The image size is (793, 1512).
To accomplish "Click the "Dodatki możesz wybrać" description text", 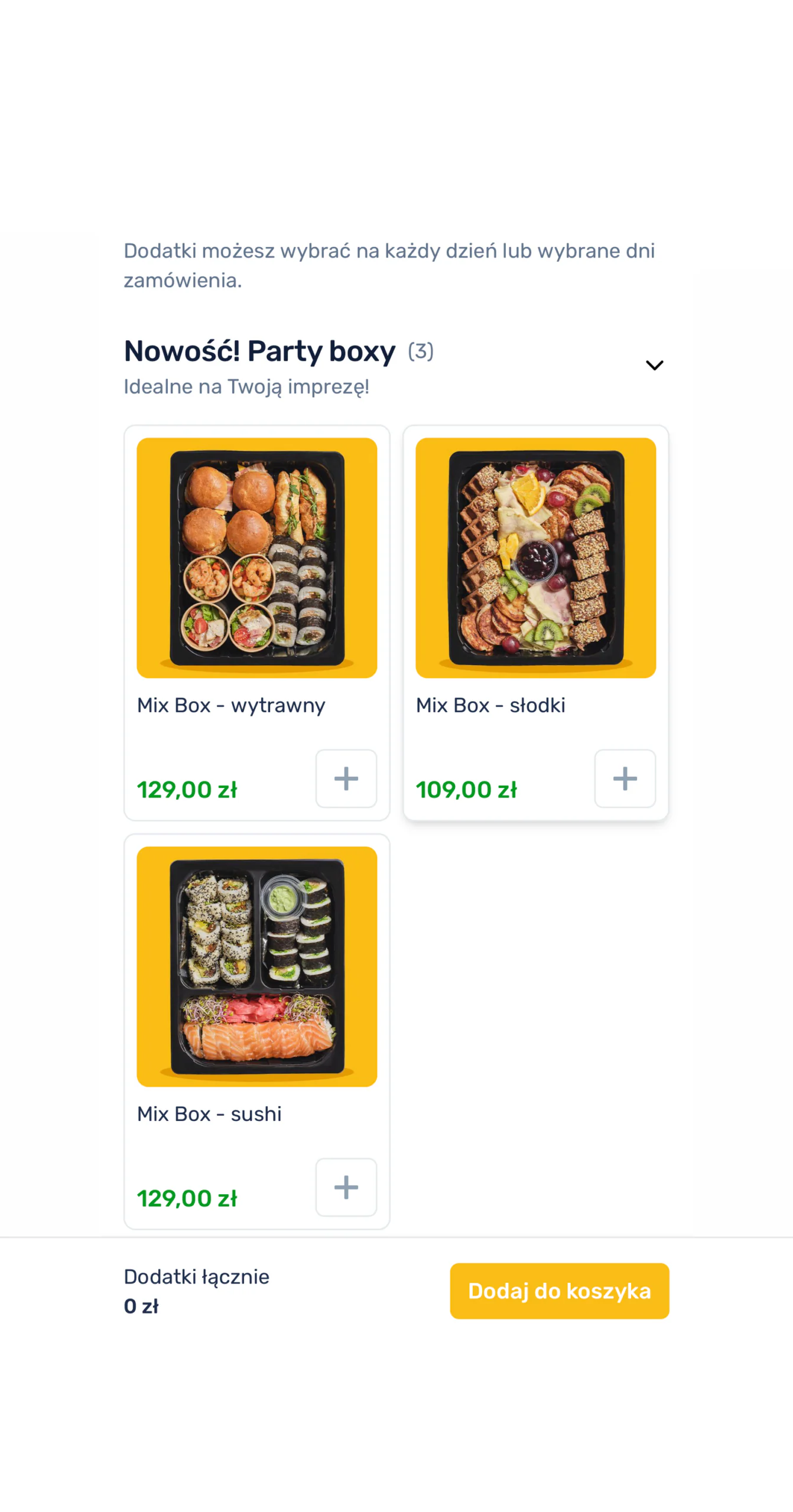I will click(x=389, y=265).
